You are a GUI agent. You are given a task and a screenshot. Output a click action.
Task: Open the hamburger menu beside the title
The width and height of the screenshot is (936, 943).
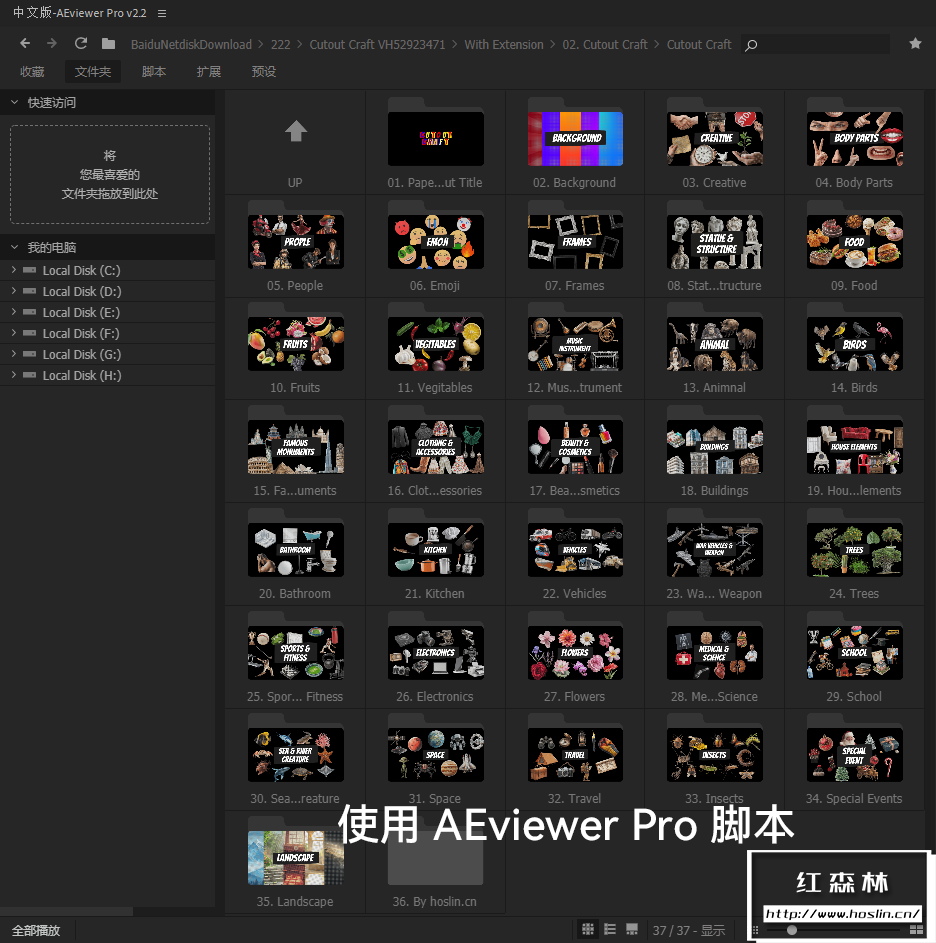point(162,13)
